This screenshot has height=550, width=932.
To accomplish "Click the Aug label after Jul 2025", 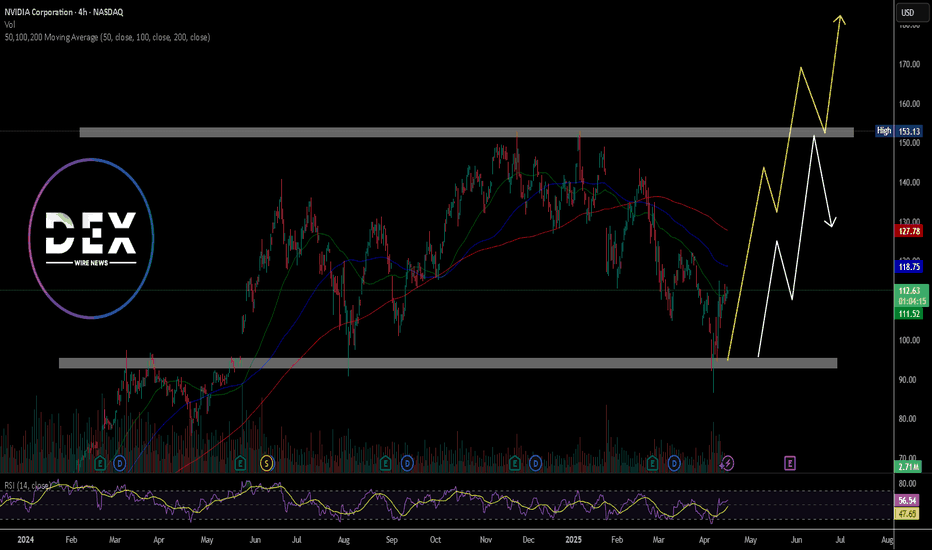I will click(x=887, y=540).
